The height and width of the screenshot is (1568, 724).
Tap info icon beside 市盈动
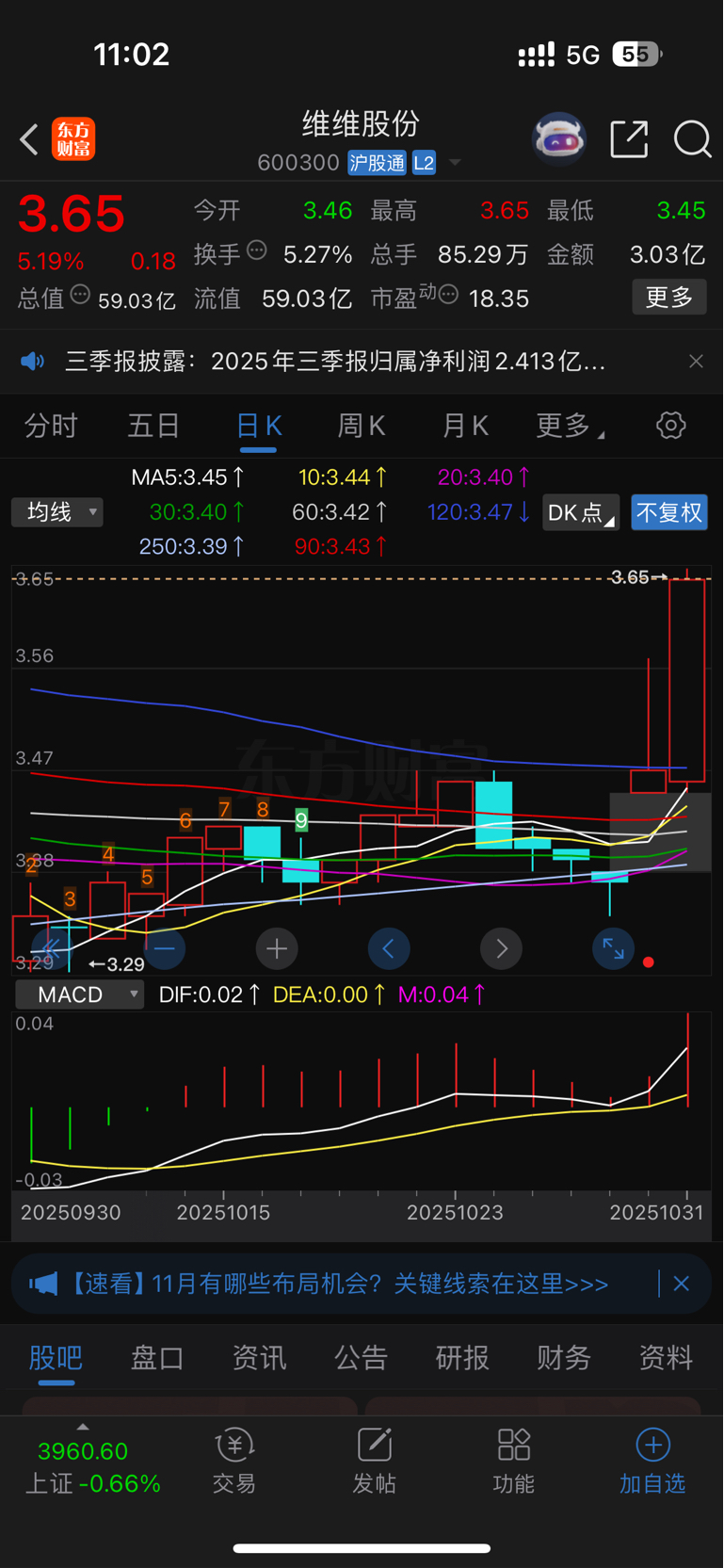(449, 295)
